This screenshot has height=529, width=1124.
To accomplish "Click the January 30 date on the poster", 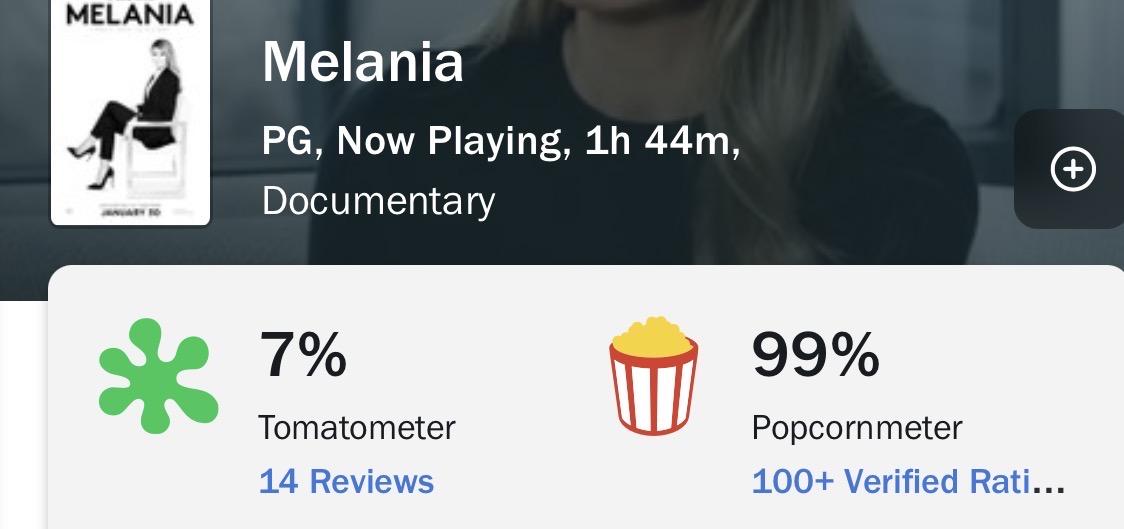I will tap(130, 212).
